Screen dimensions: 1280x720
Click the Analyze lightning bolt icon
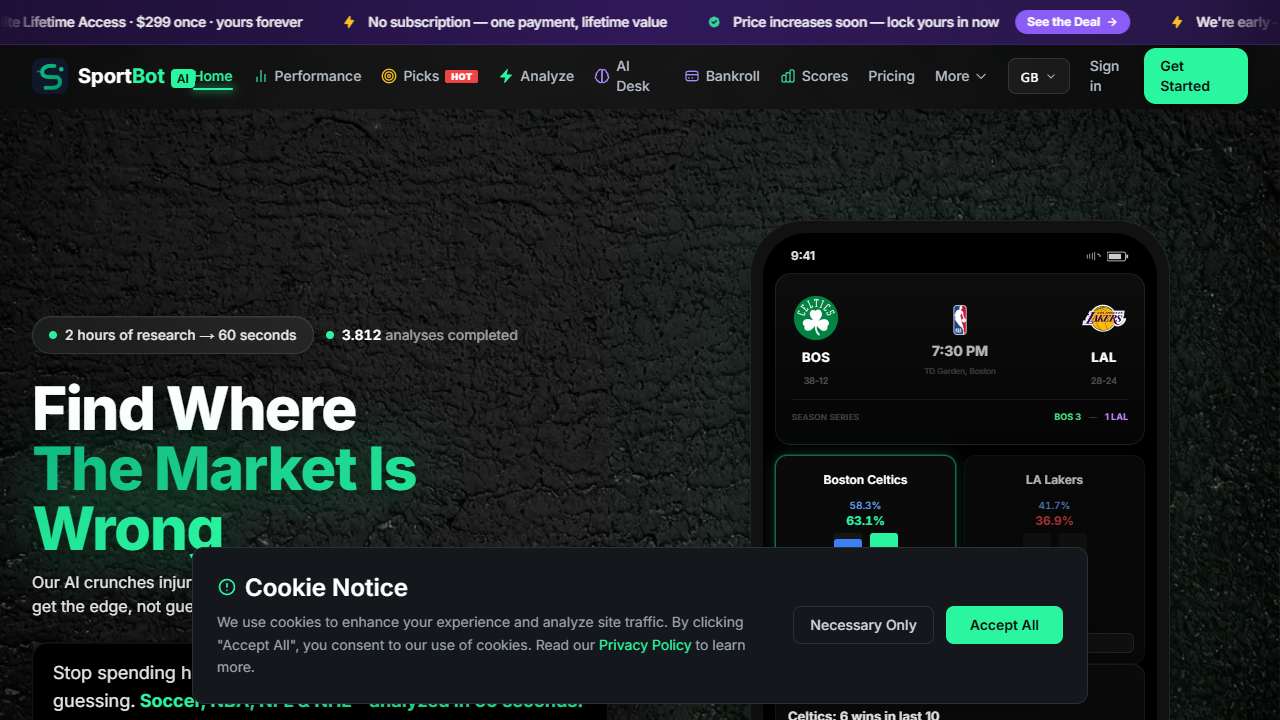(506, 76)
